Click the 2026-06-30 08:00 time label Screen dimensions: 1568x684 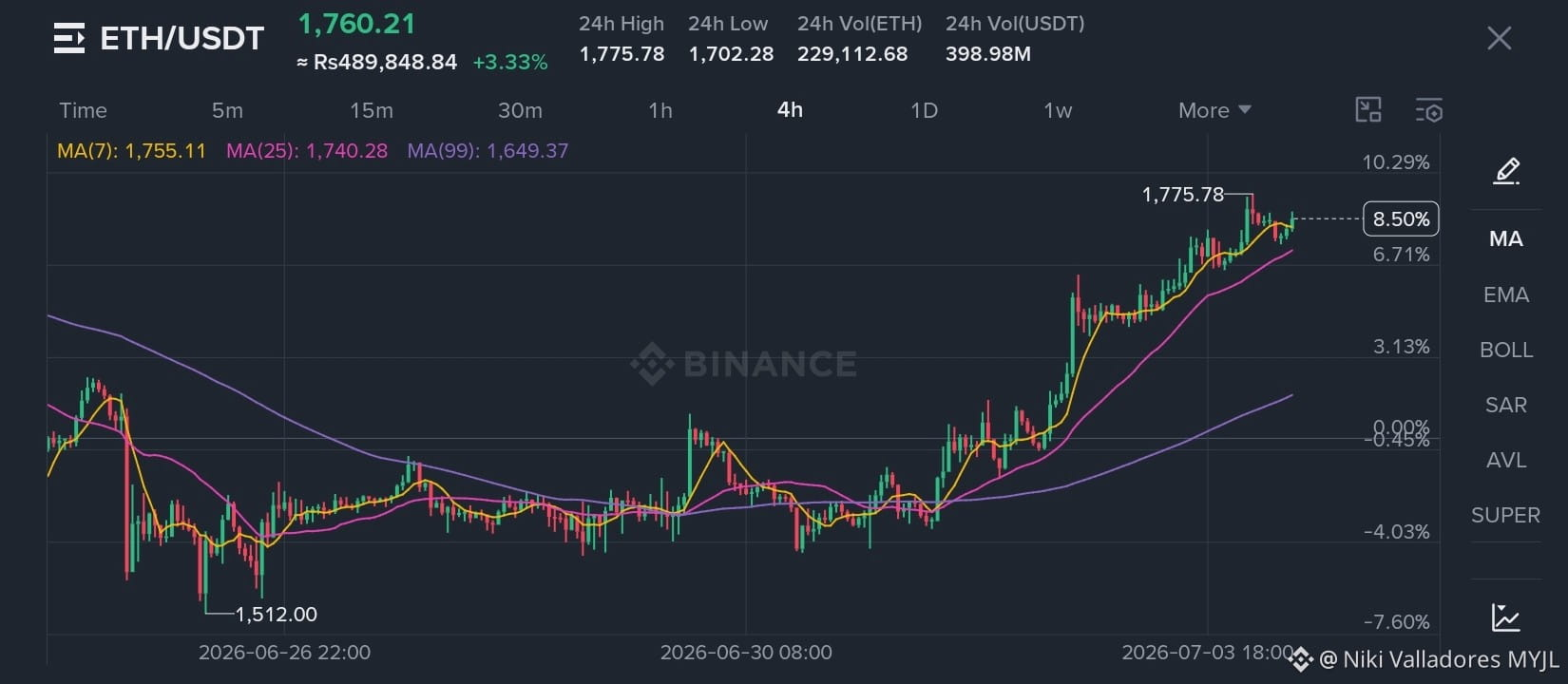pos(746,653)
